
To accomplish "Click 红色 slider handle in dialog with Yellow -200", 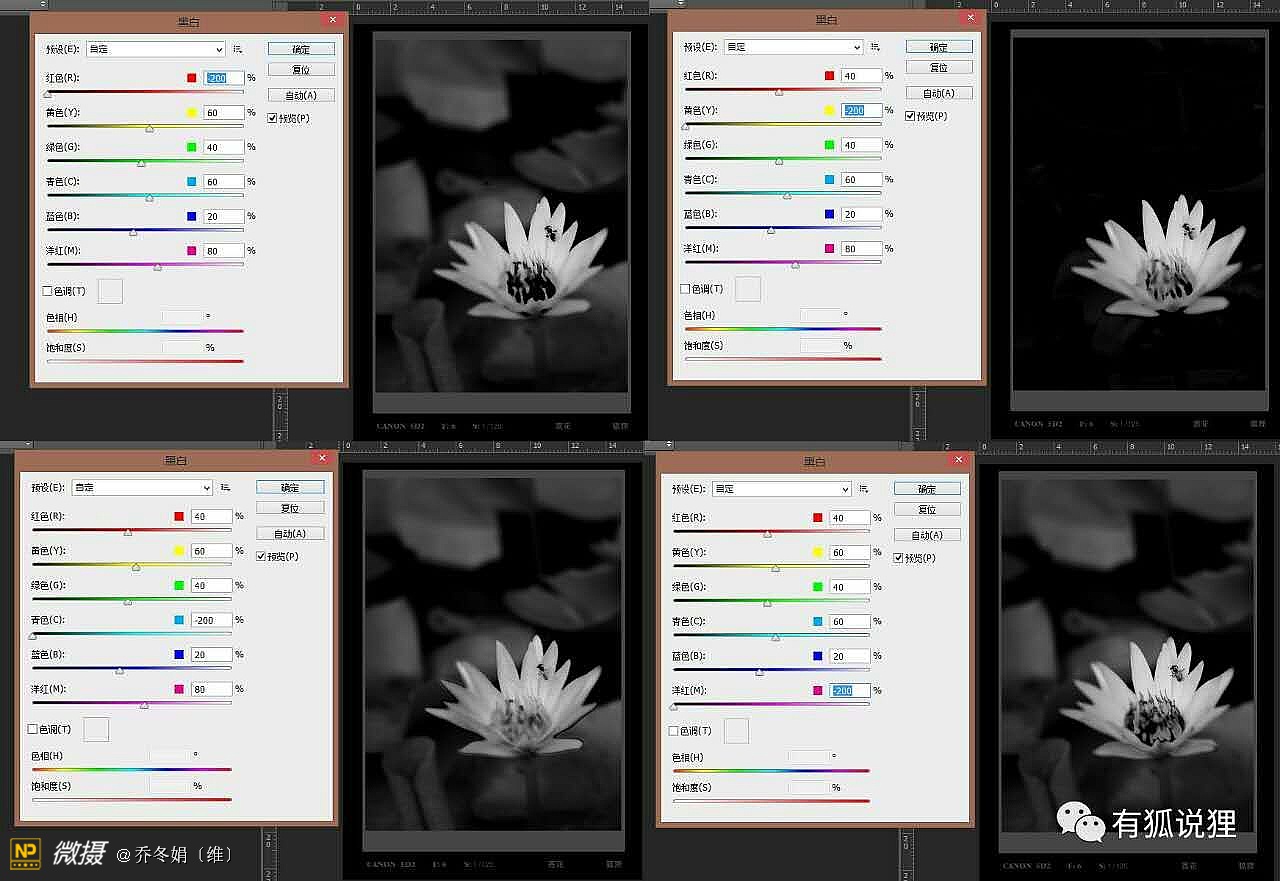I will (779, 92).
